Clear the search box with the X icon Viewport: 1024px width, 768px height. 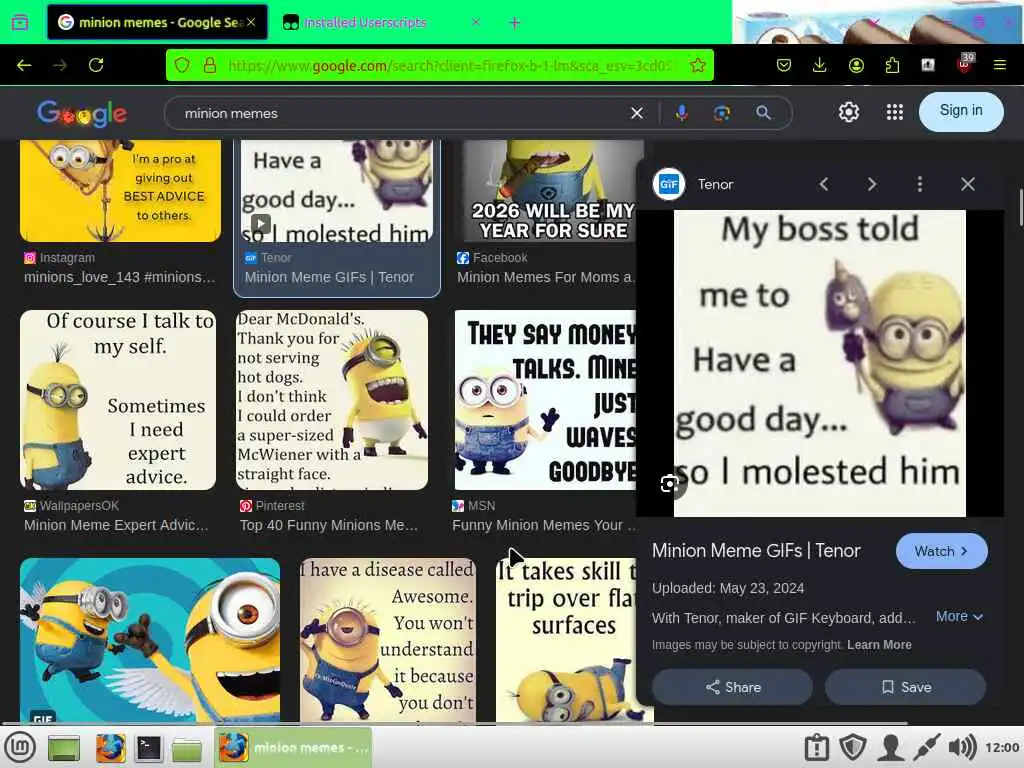point(637,114)
